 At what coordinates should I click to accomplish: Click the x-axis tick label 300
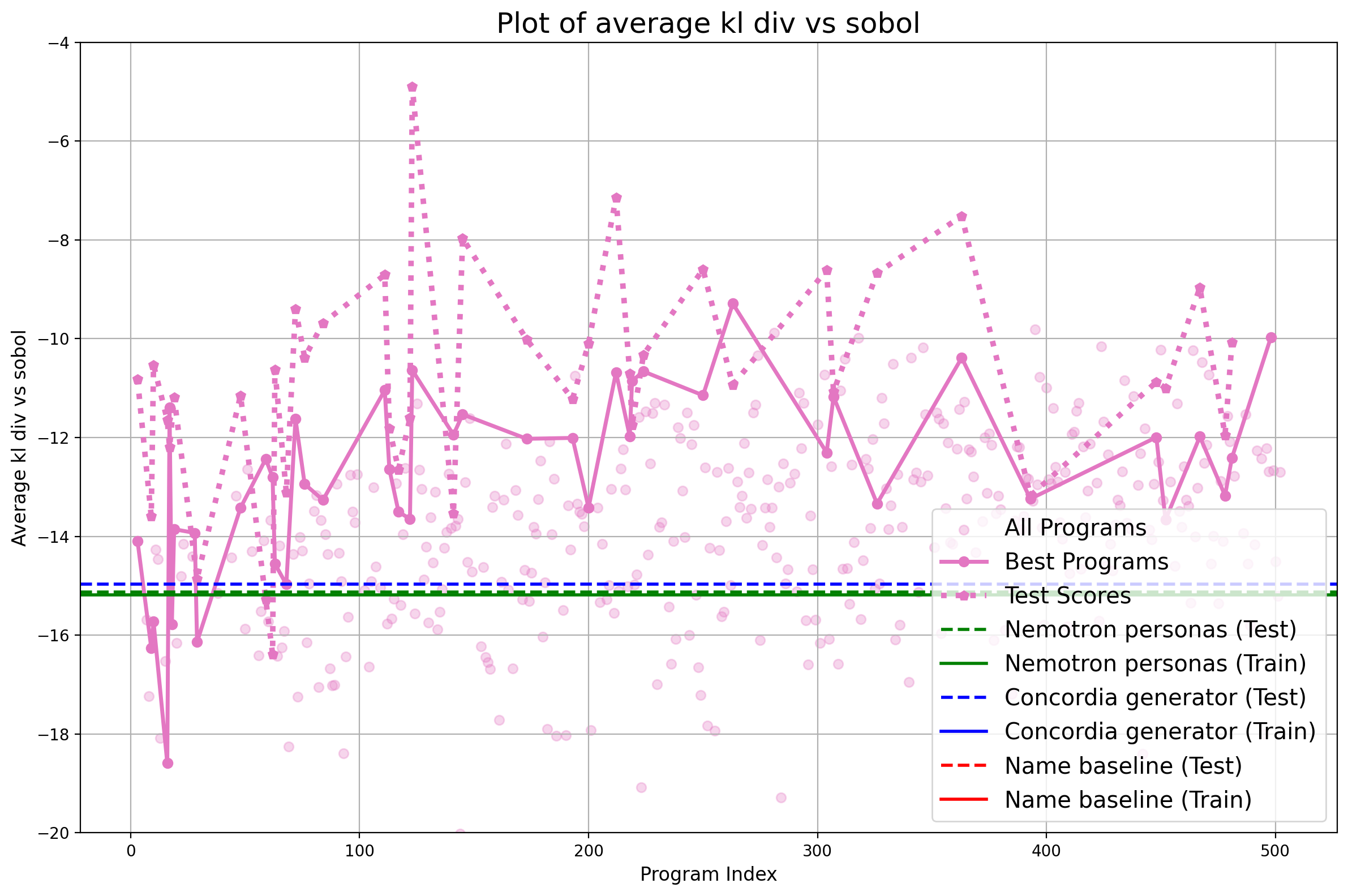point(817,851)
